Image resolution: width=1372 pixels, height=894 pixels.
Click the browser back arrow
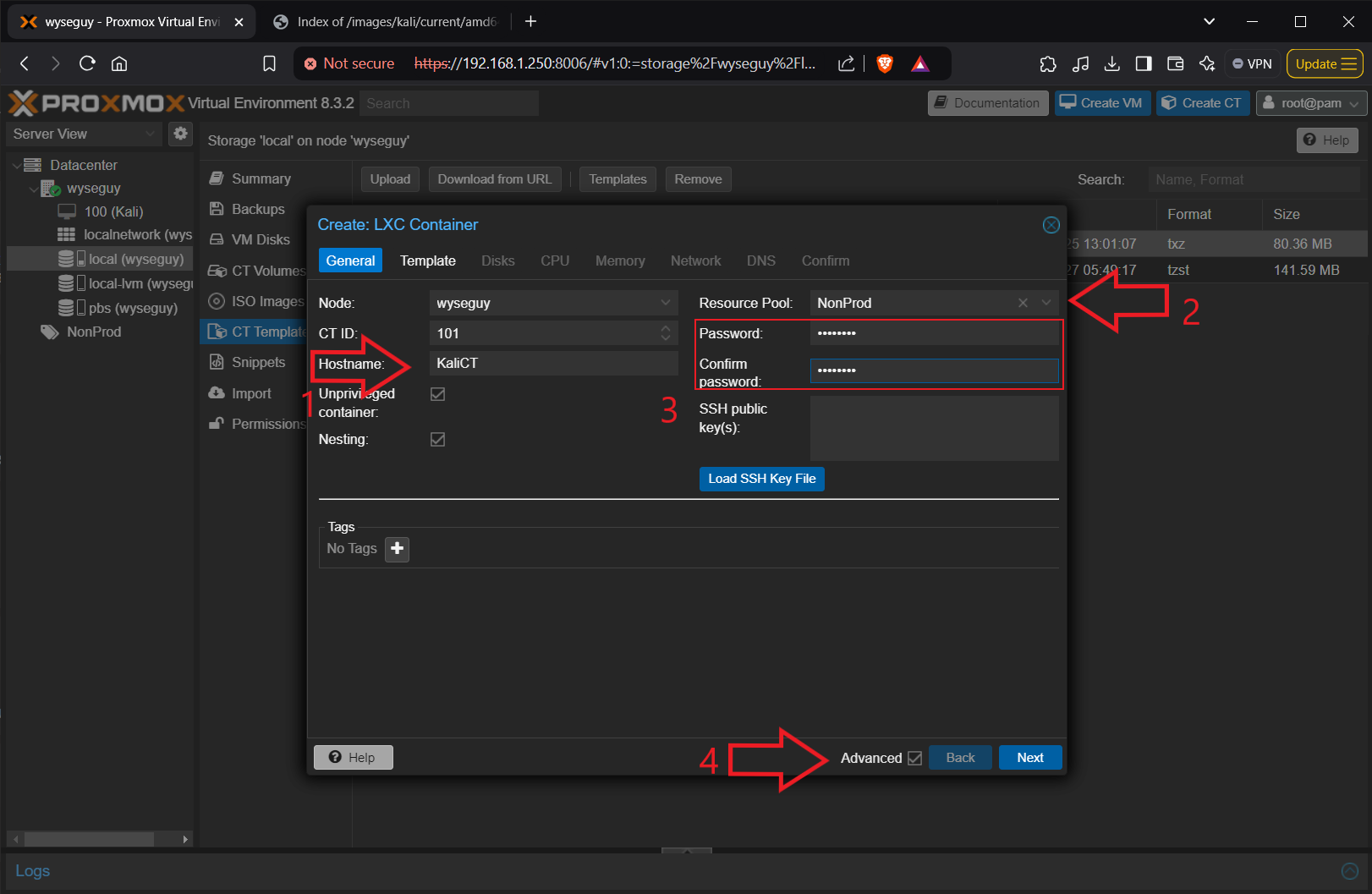pos(25,63)
